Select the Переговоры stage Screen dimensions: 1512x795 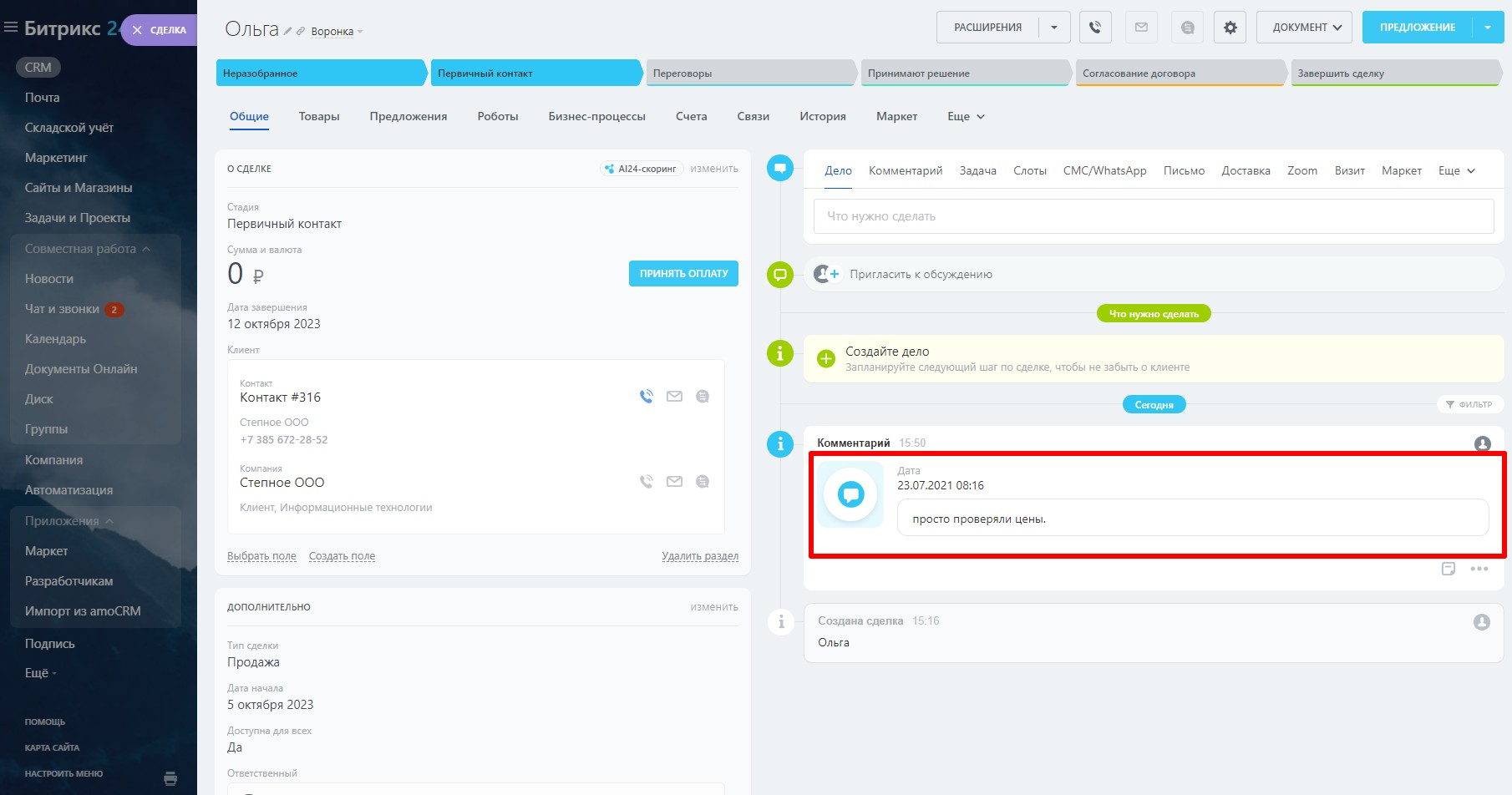[751, 73]
